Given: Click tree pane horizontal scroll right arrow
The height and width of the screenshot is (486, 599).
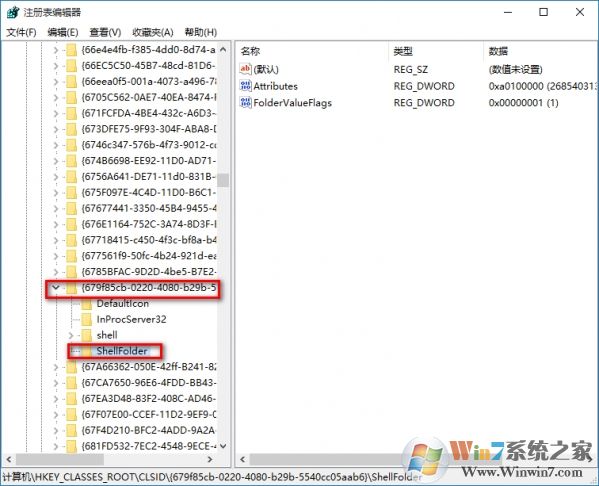Looking at the screenshot, I should [210, 459].
